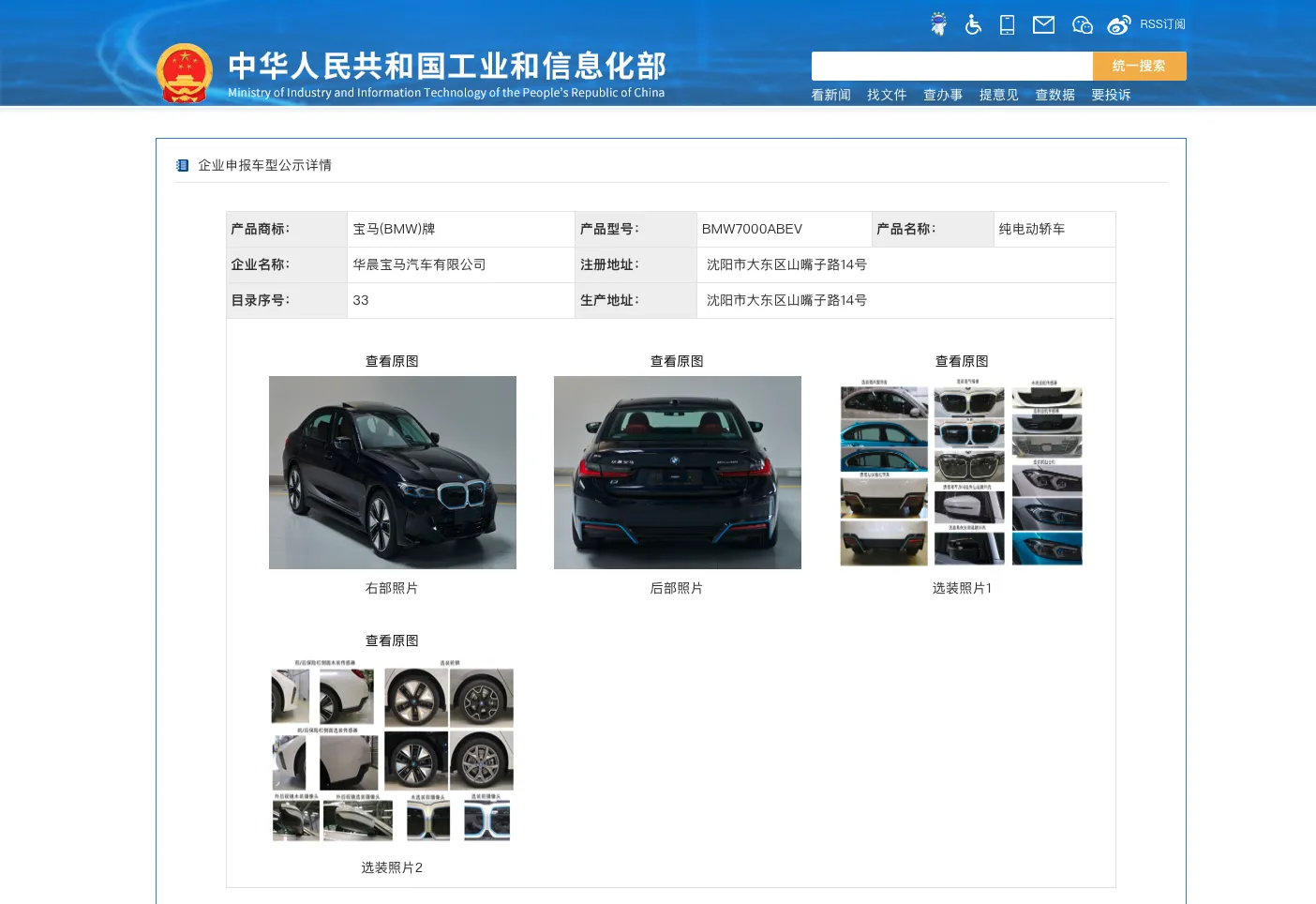Open the 要投诉 menu item

point(1111,95)
